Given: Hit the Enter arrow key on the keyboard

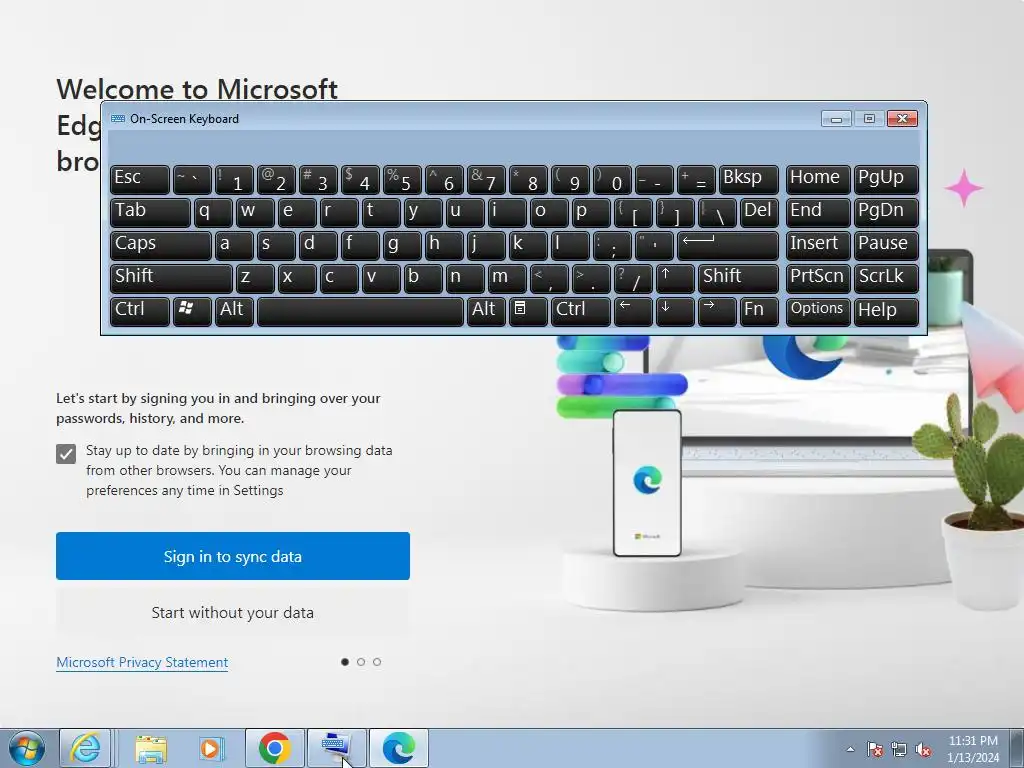Looking at the screenshot, I should point(728,245).
